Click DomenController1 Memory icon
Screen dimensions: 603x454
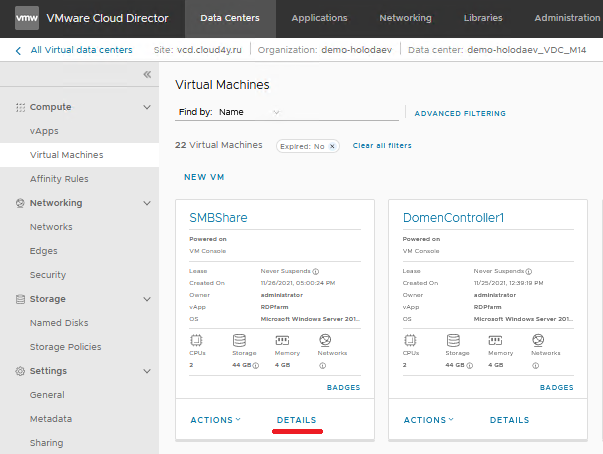(x=495, y=340)
